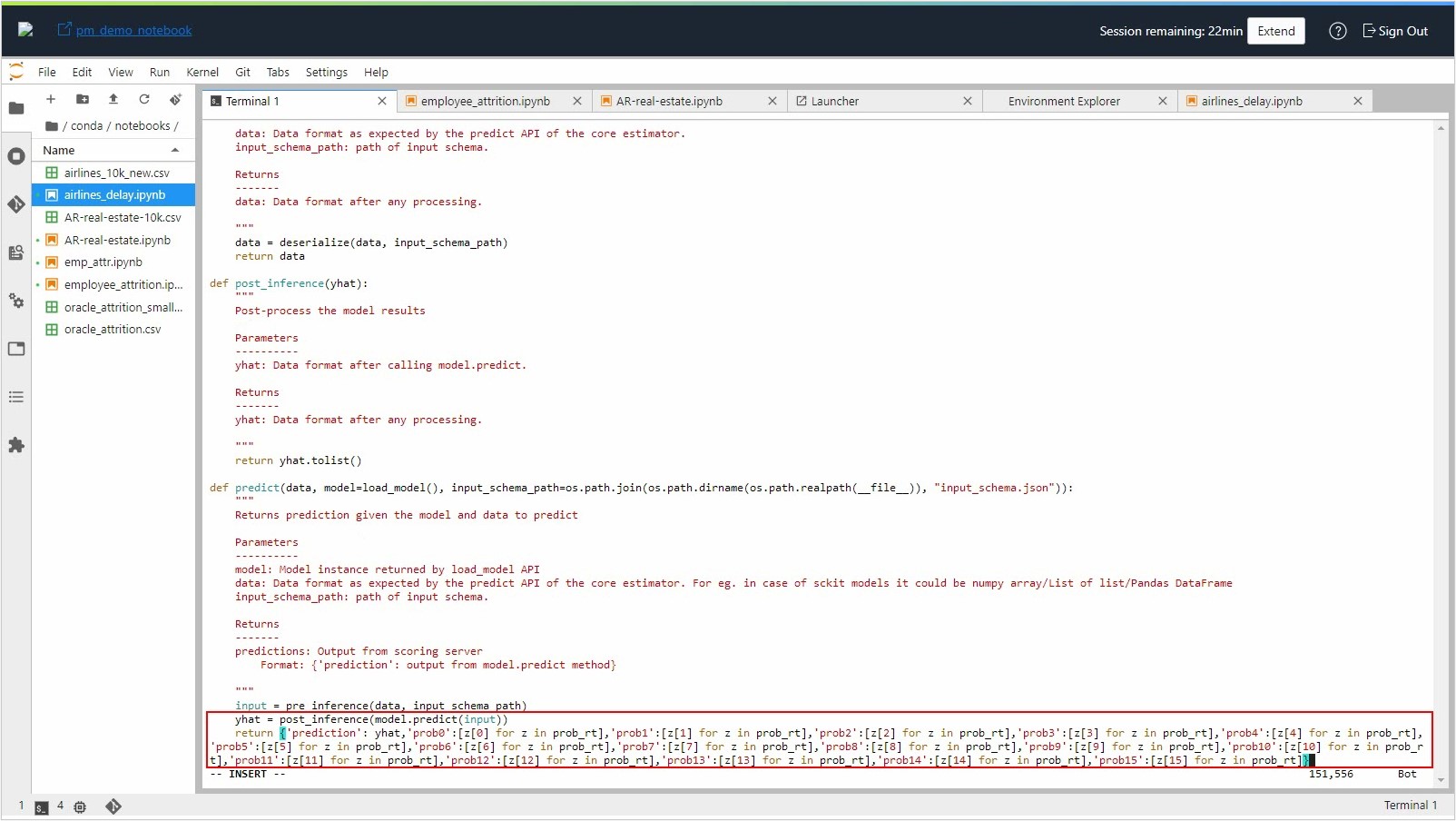Select airlines_10k_new.csv in file list
Viewport: 1456px width, 821px height.
tap(113, 173)
